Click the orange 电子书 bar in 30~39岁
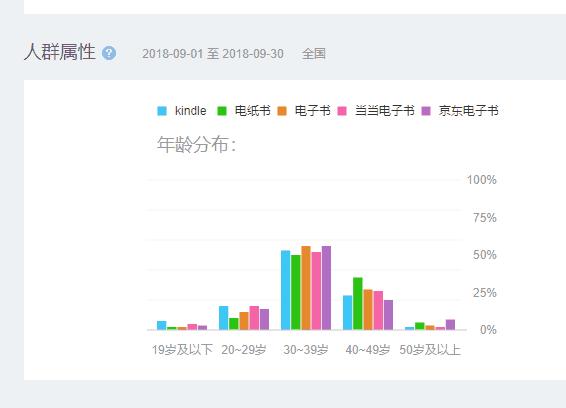The height and width of the screenshot is (408, 566). pyautogui.click(x=306, y=288)
